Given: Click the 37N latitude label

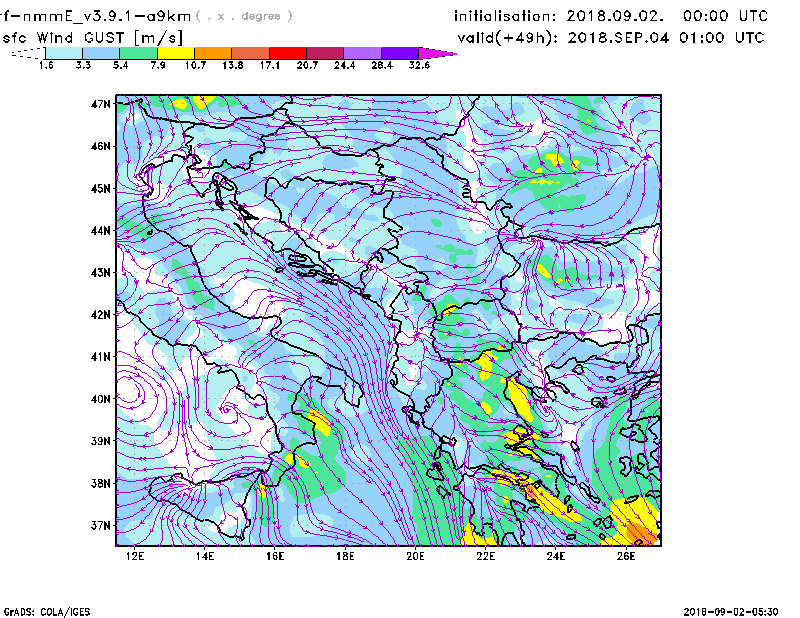Looking at the screenshot, I should tap(101, 525).
